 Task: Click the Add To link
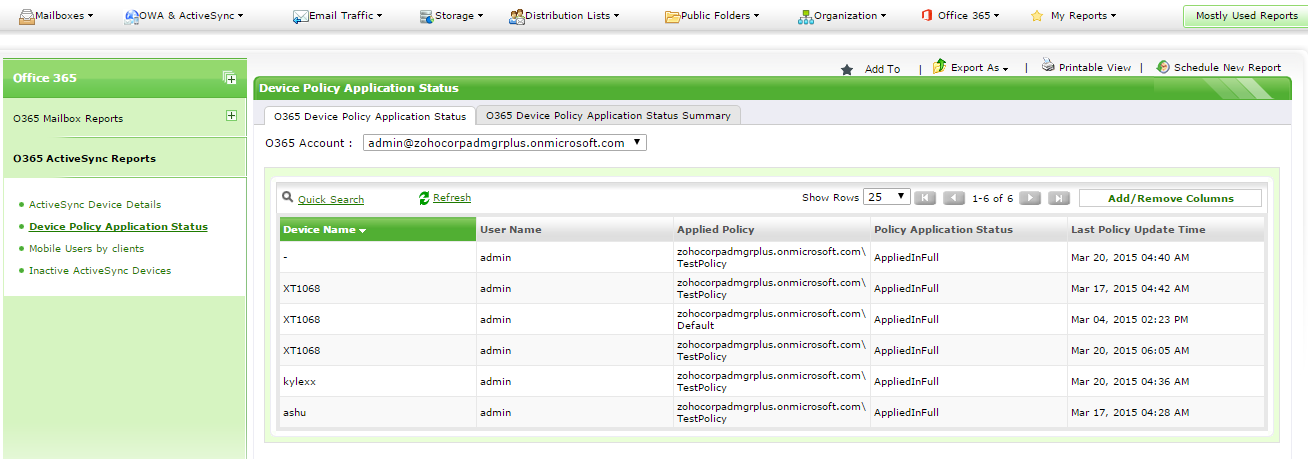882,69
